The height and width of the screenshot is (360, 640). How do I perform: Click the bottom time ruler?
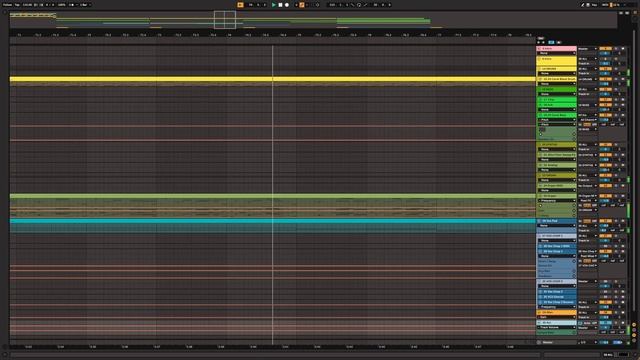(273, 347)
